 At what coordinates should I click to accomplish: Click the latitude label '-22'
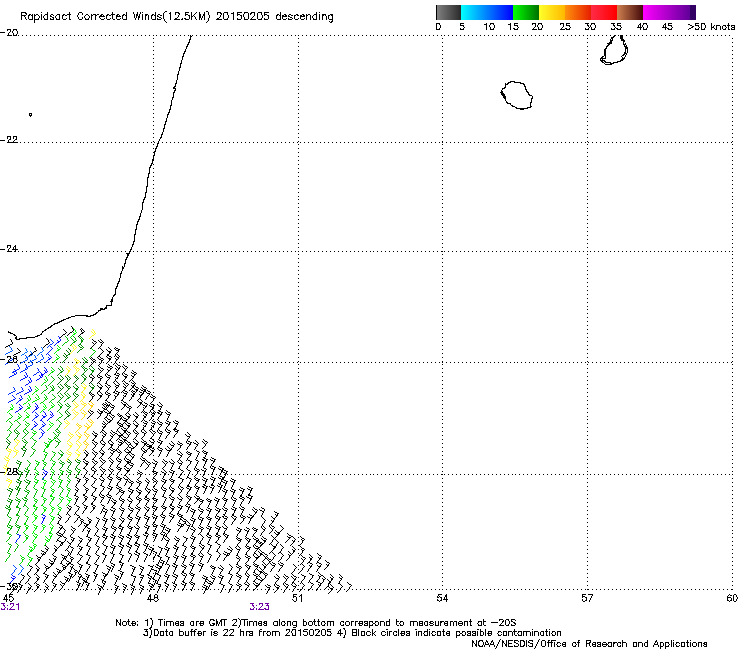pyautogui.click(x=9, y=140)
